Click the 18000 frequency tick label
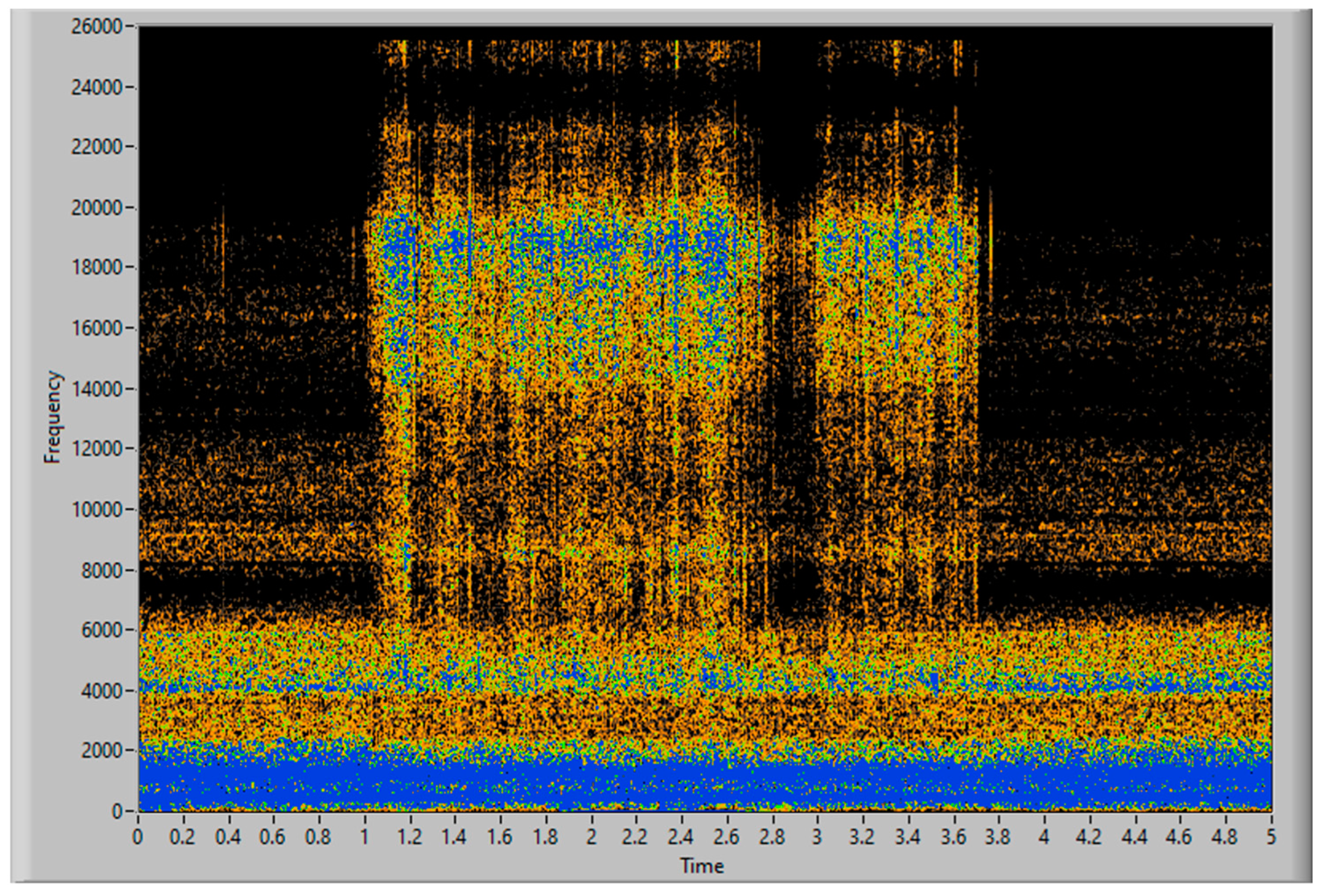The image size is (1321, 896). 97,268
